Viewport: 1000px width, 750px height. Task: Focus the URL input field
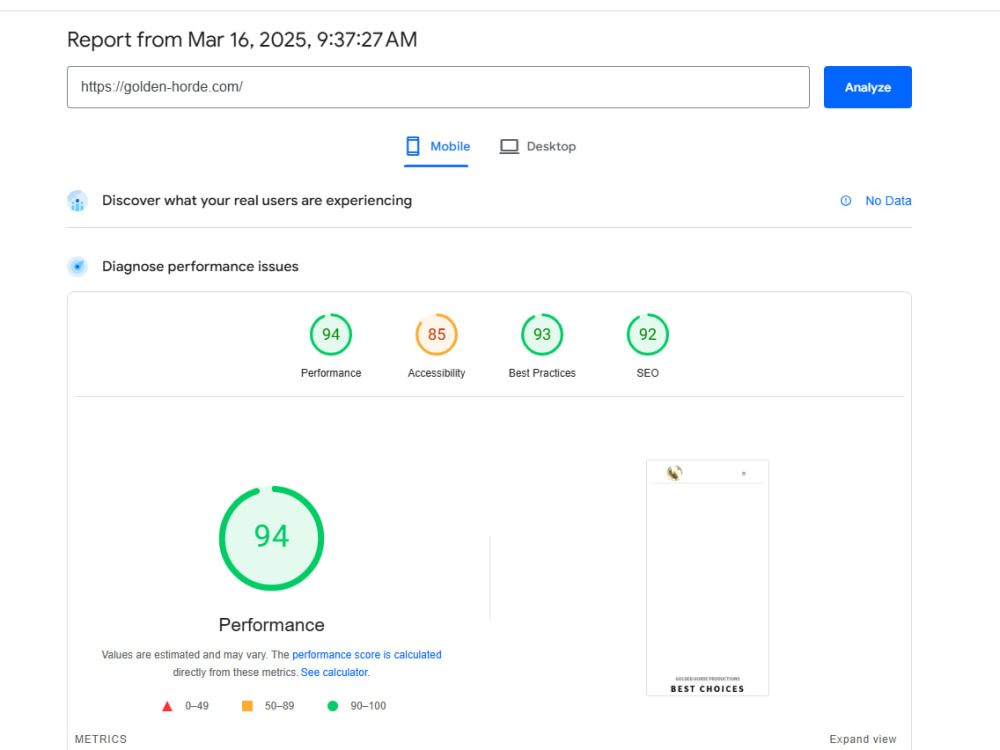pyautogui.click(x=438, y=87)
